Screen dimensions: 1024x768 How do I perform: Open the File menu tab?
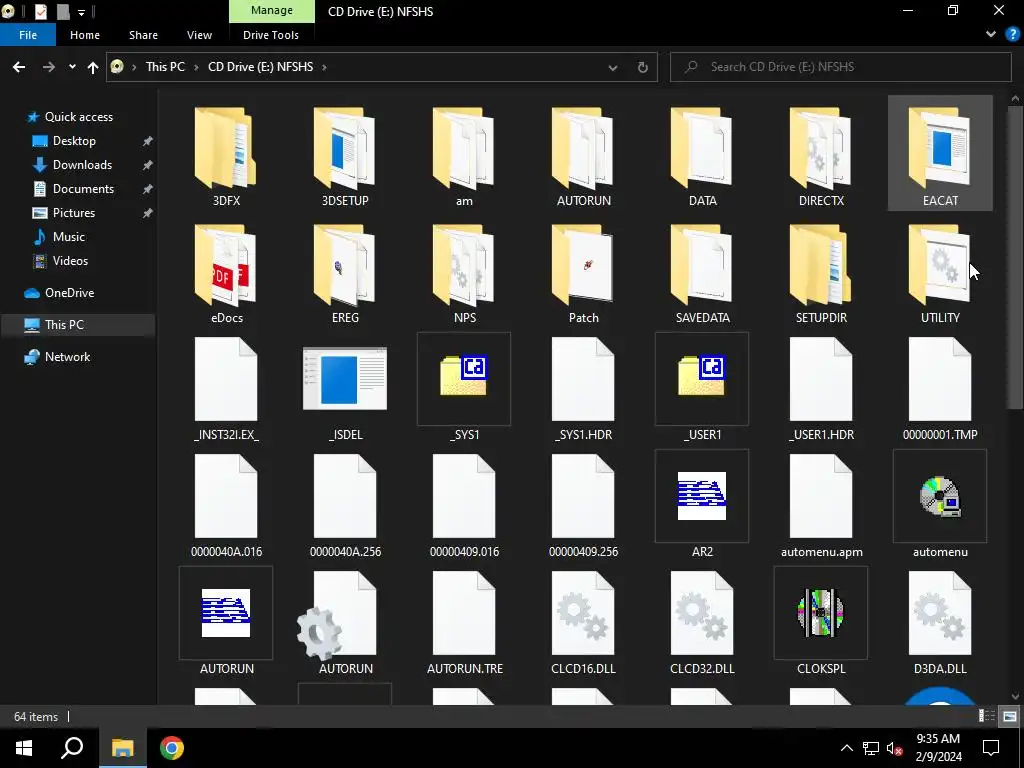click(28, 35)
